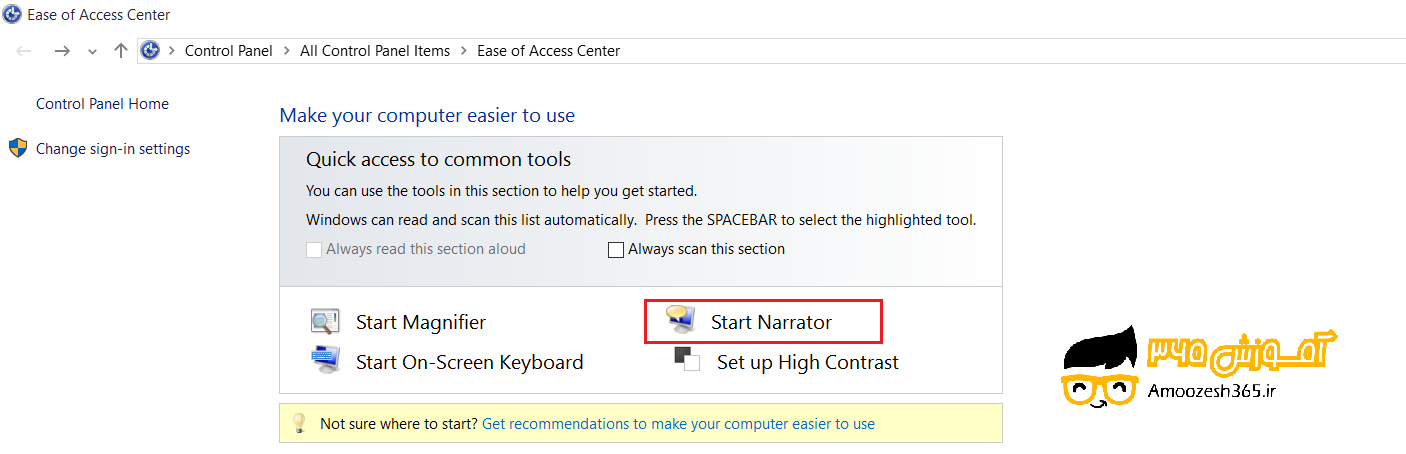The height and width of the screenshot is (454, 1406).
Task: Expand the chevron after All Control Panel Items
Action: point(464,51)
